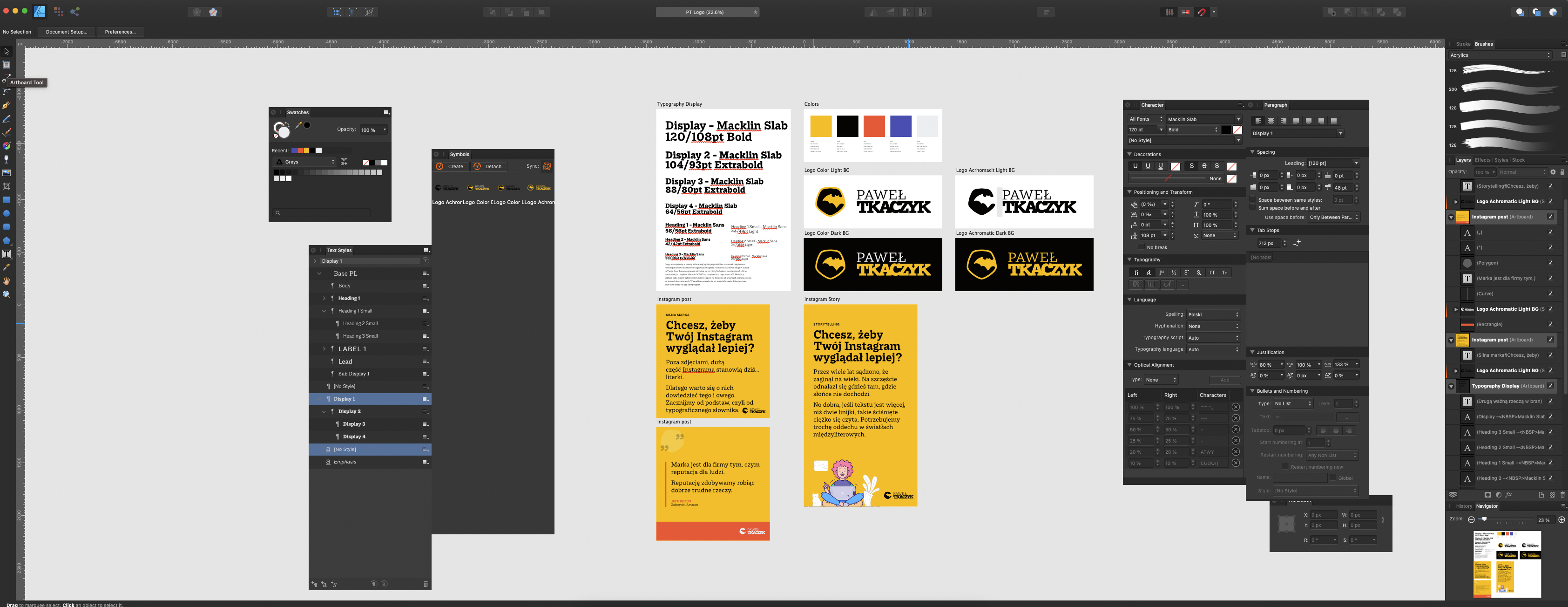Screen dimensions: 1568x607
Task: Switch to the Pixel Persona icon
Action: pyautogui.click(x=59, y=12)
